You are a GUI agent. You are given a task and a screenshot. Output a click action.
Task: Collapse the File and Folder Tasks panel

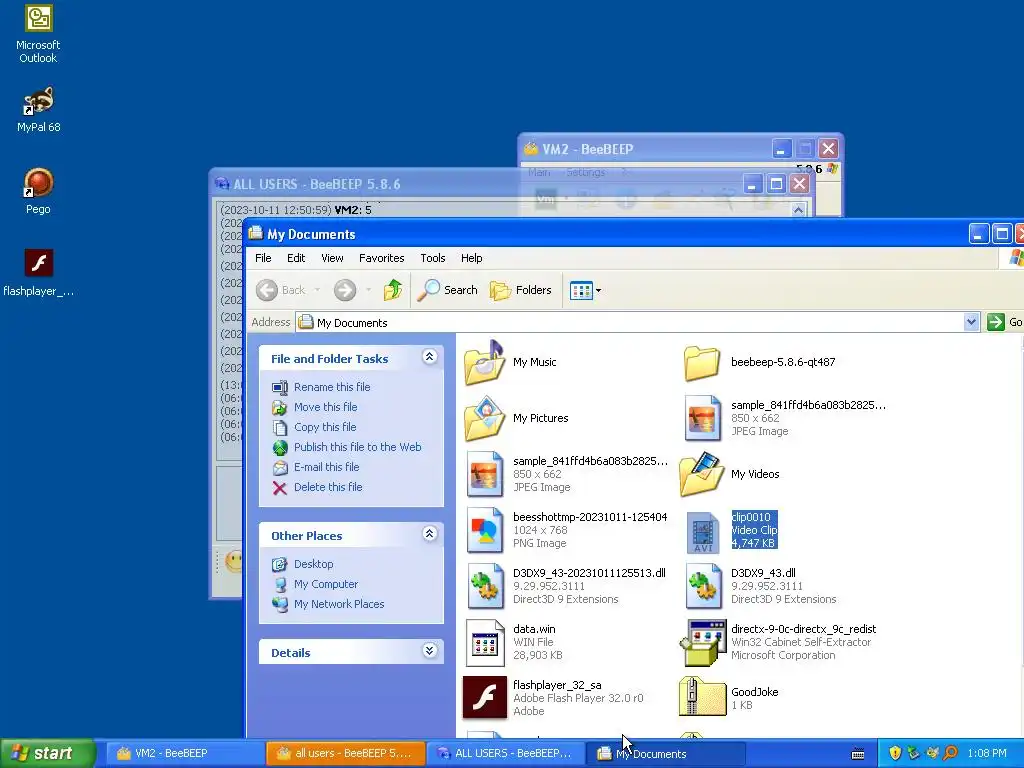(x=429, y=357)
